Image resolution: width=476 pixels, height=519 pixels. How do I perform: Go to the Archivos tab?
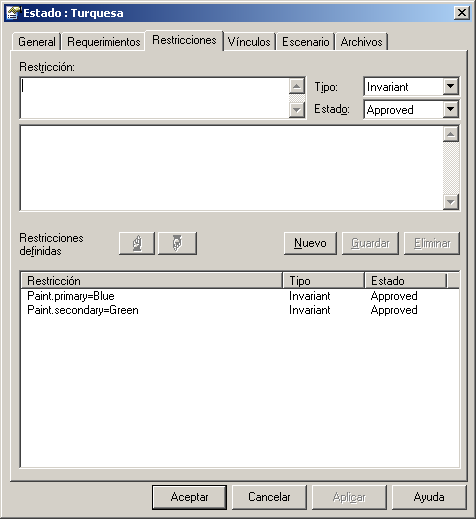361,42
